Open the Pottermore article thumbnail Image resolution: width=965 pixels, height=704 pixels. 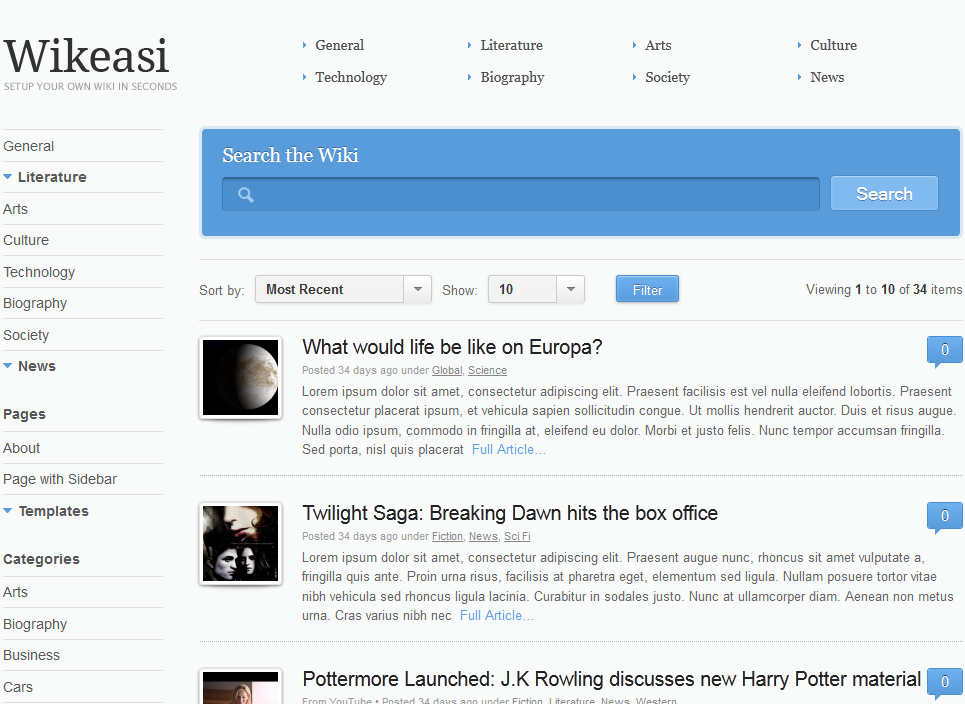241,686
